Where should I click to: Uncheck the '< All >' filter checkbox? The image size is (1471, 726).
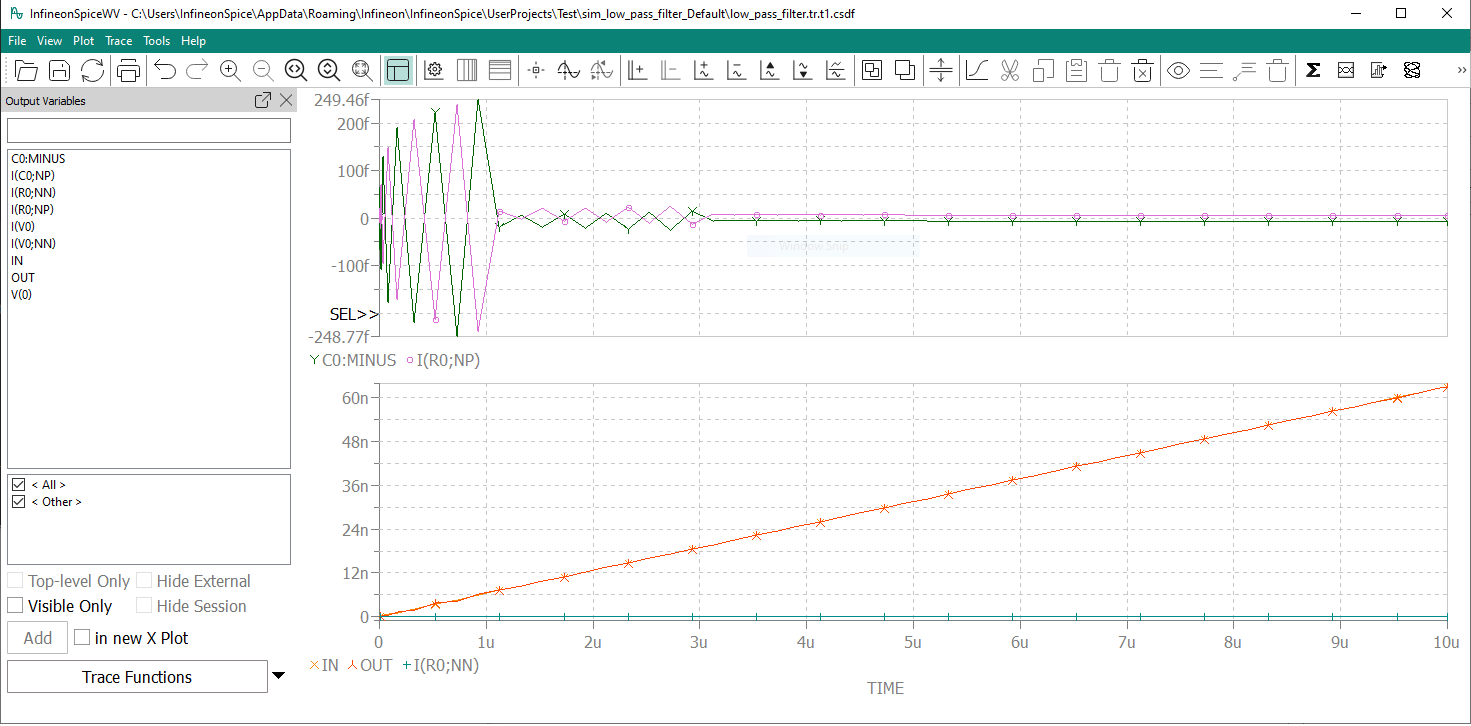(18, 485)
